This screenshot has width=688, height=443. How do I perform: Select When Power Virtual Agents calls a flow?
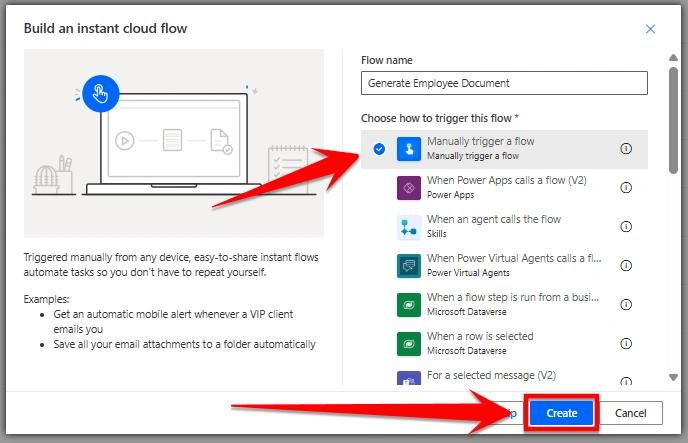[x=504, y=266]
